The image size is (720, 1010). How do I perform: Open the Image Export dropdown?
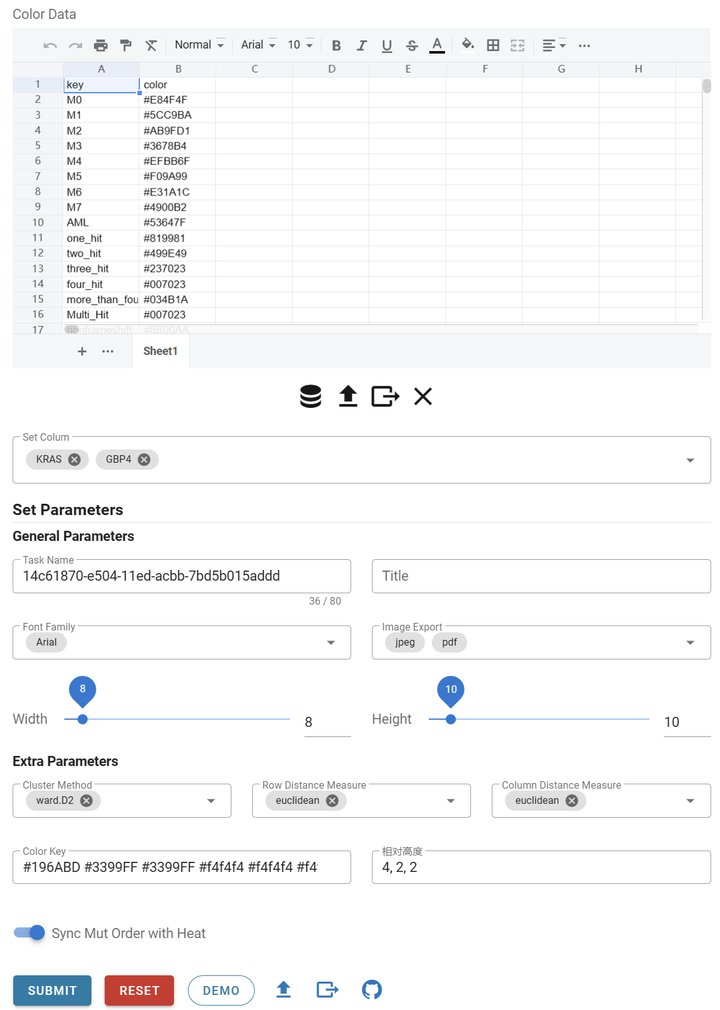[x=690, y=642]
